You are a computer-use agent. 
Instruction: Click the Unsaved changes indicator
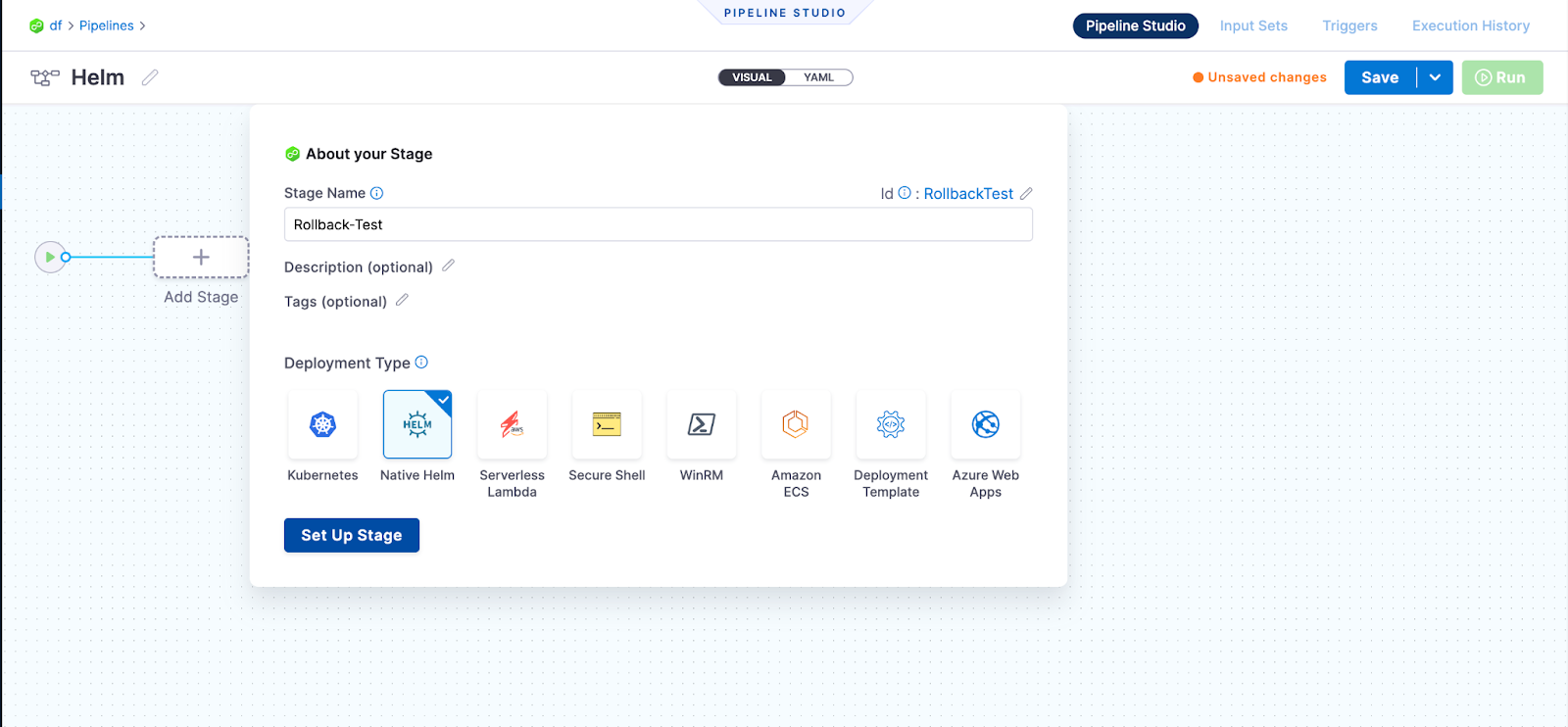click(1259, 77)
